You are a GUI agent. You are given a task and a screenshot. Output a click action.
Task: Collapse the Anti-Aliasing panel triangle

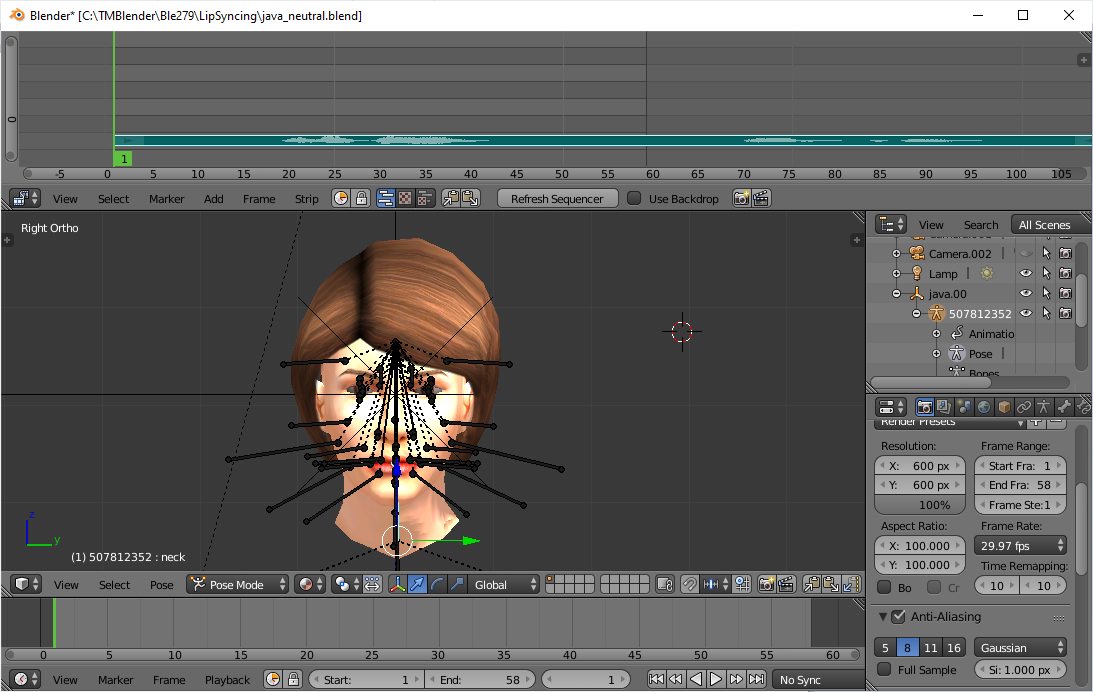tap(882, 617)
